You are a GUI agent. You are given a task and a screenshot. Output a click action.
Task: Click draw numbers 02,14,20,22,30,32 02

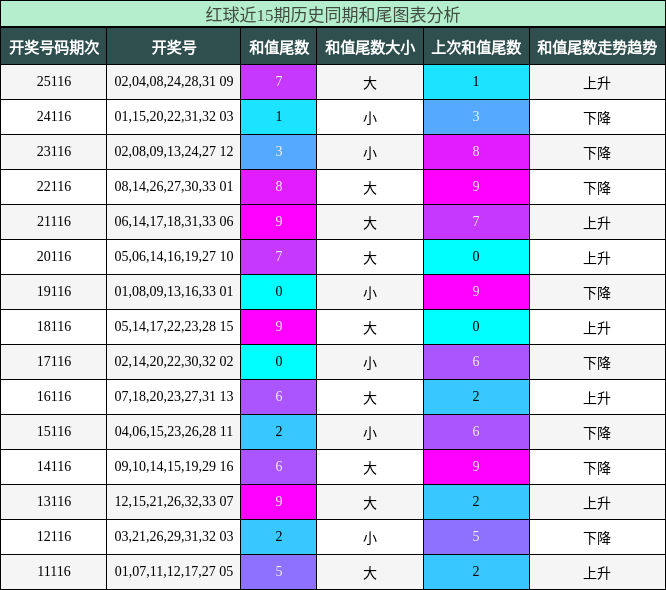174,361
